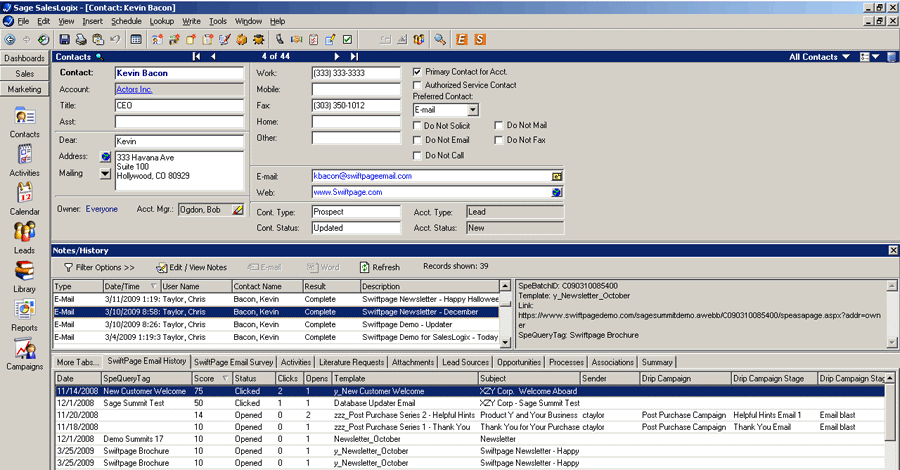Enable Do Not Mail checkbox

499,125
